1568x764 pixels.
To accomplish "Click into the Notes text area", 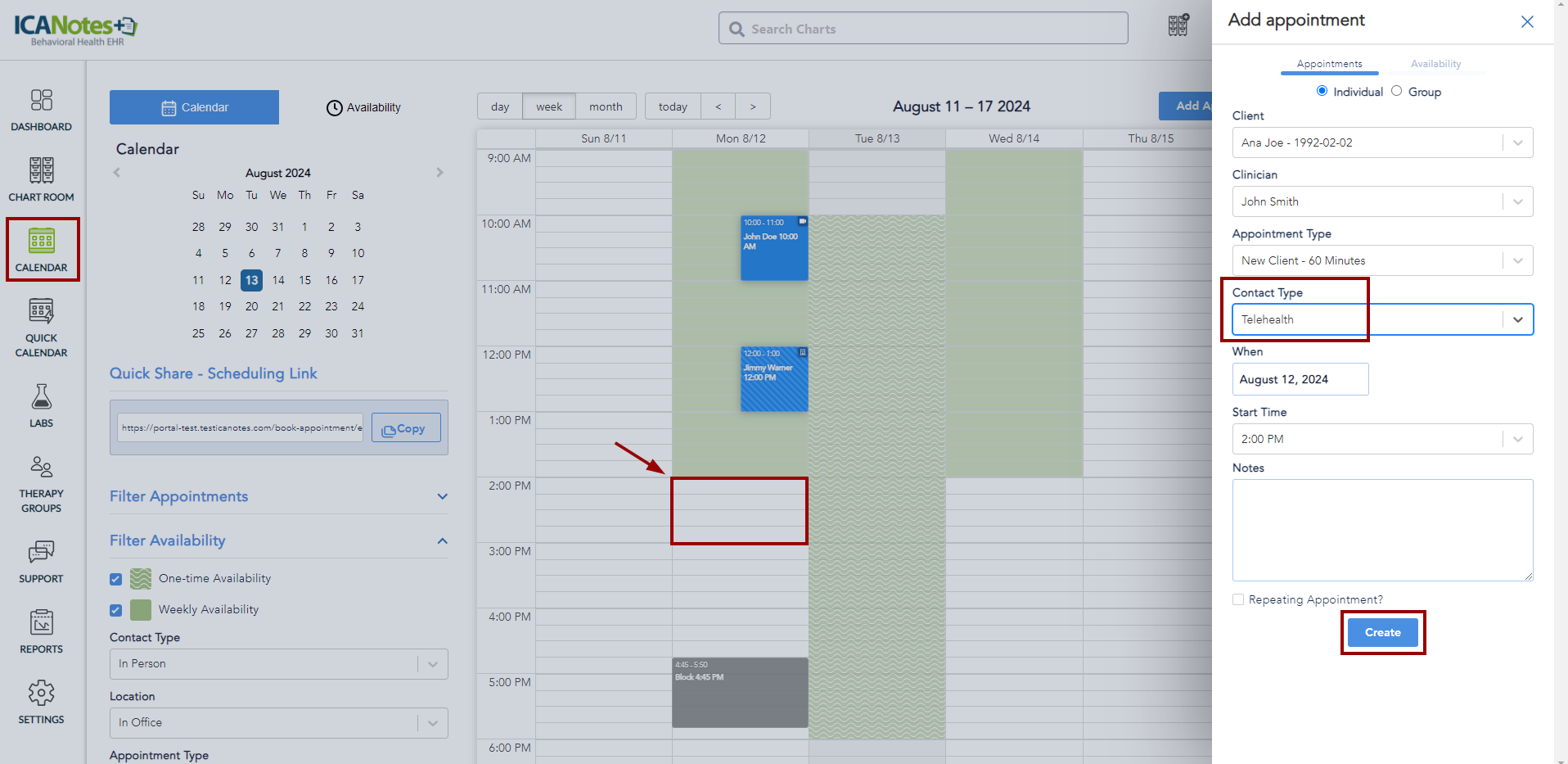I will 1381,530.
